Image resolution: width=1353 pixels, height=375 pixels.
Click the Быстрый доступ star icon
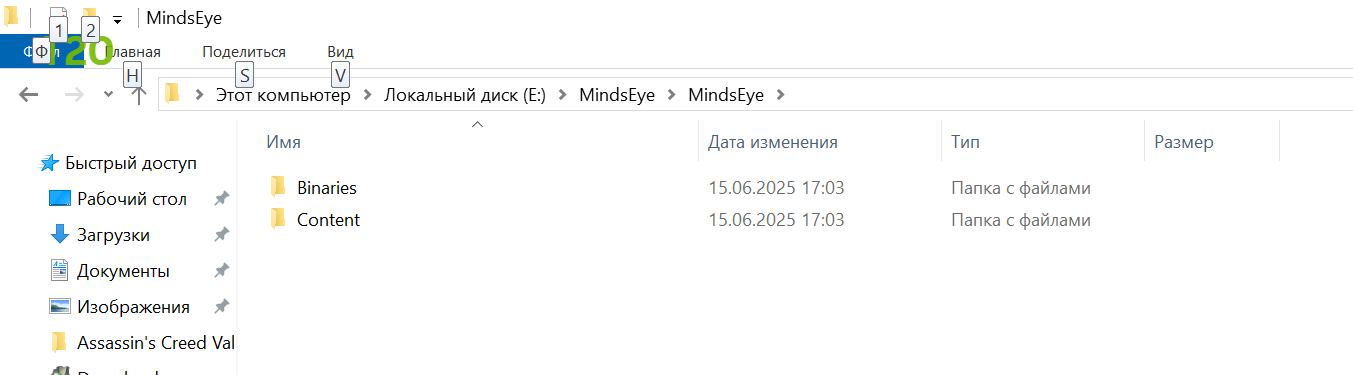tap(49, 163)
